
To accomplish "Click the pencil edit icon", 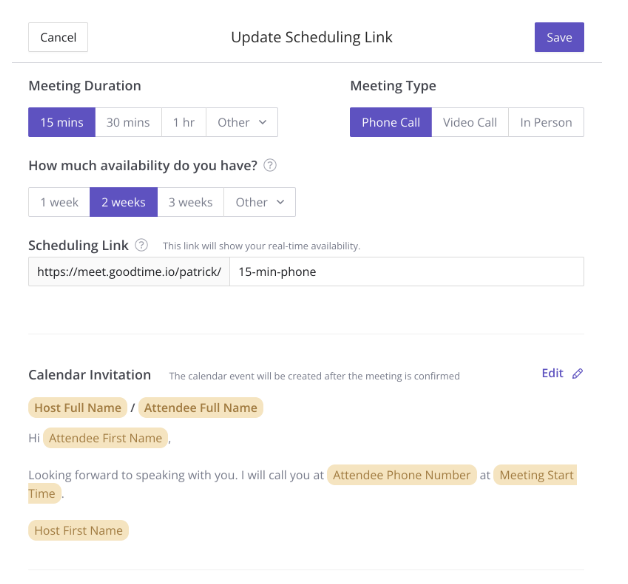I will pos(577,373).
